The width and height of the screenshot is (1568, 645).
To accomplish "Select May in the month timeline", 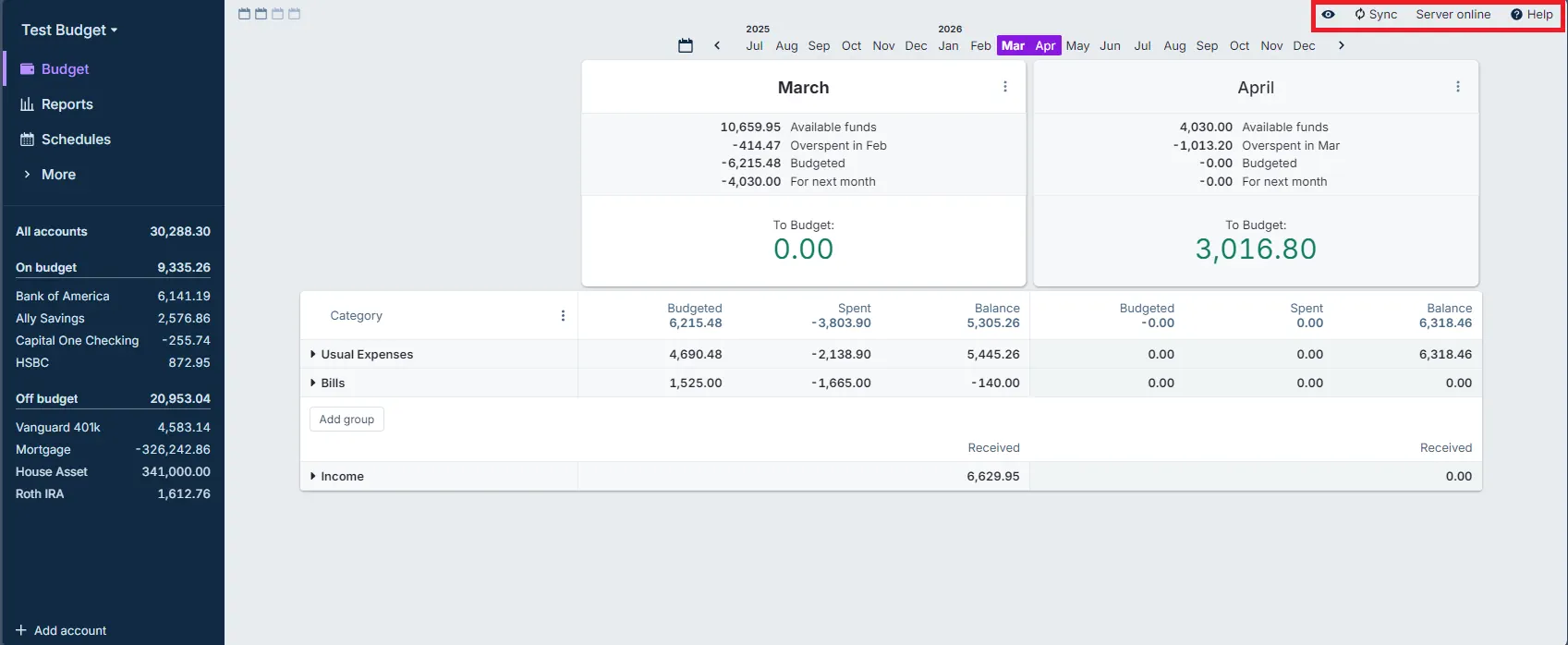I will click(x=1077, y=45).
